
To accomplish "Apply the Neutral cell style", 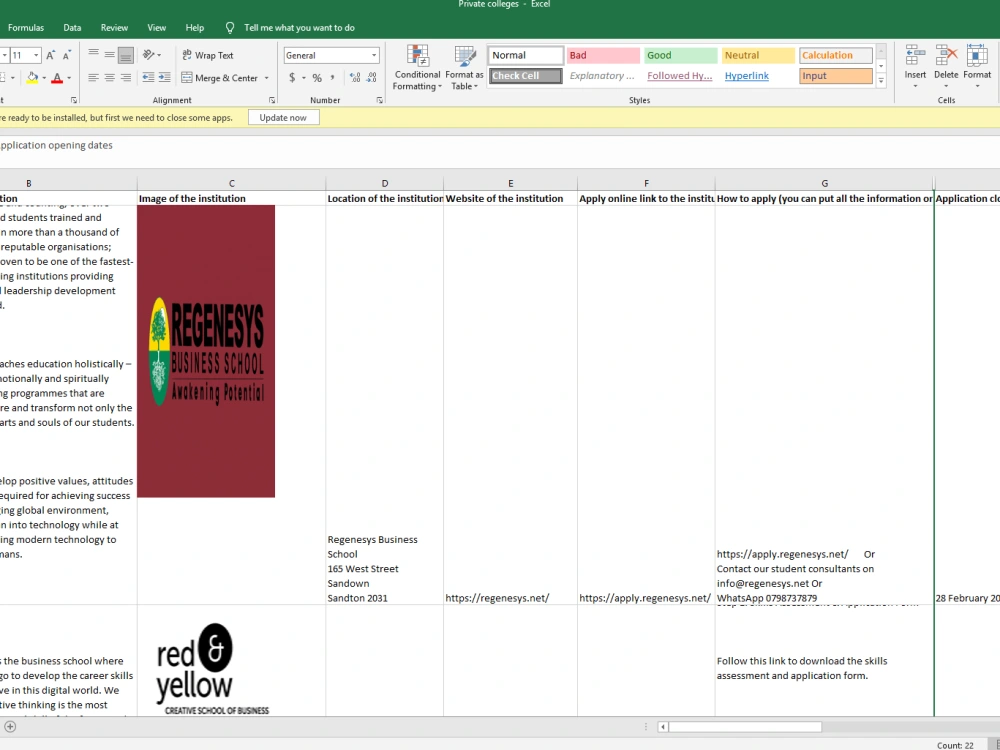I will point(758,55).
